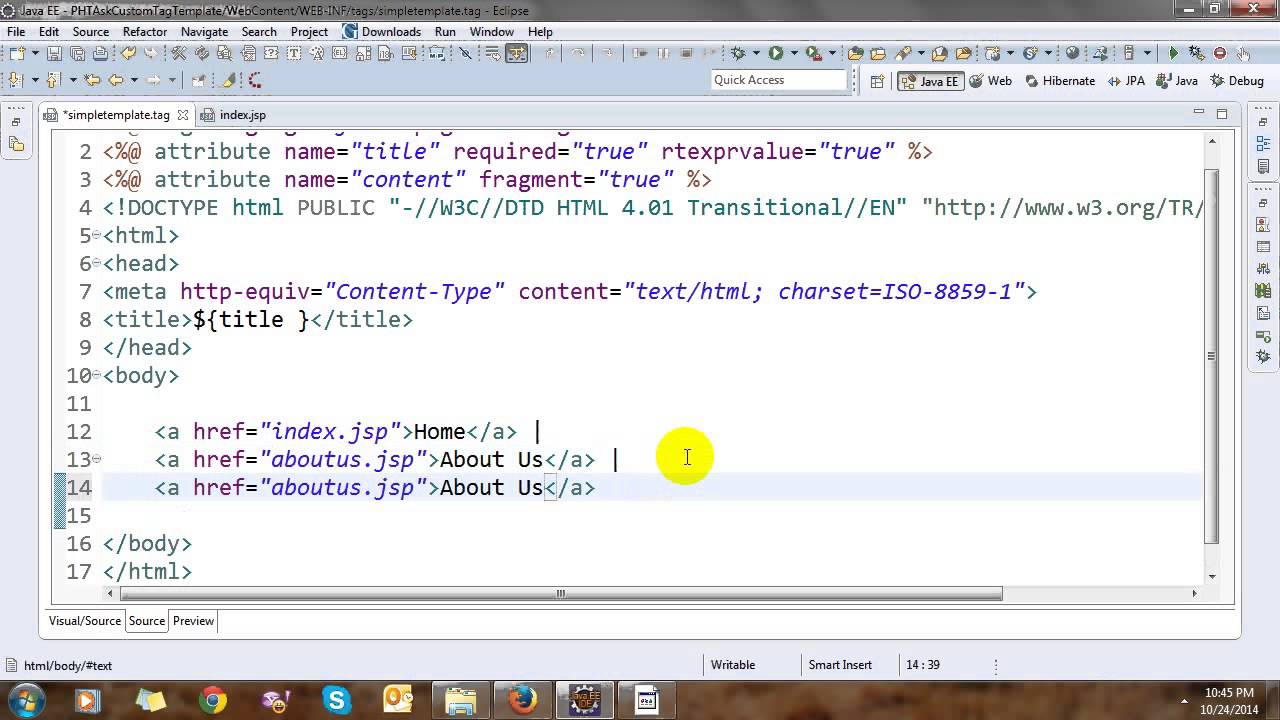Close the simpletemplate.tag editor tab
1280x720 pixels.
183,115
